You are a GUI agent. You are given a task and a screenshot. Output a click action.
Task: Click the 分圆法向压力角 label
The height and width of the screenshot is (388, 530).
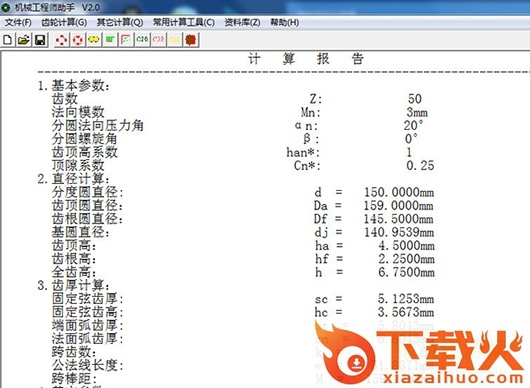click(x=98, y=125)
